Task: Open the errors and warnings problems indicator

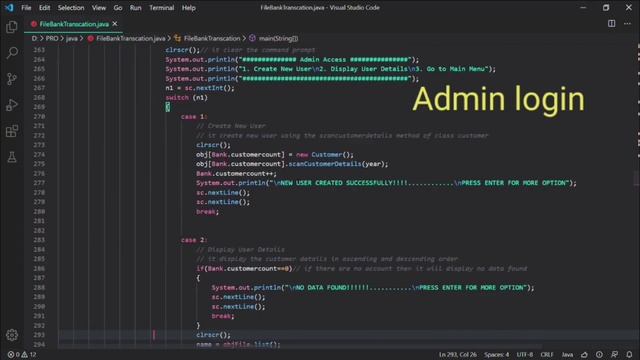Action: [x=22, y=355]
